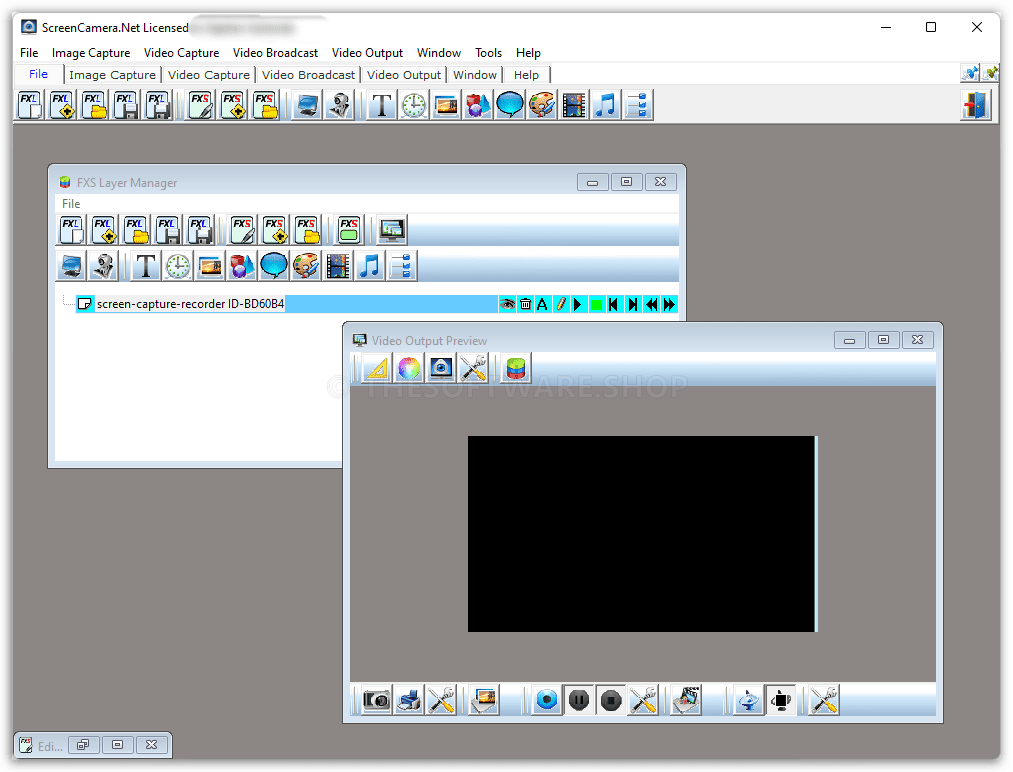Open the File menu in FXS Layer Manager
1013x772 pixels.
(71, 204)
